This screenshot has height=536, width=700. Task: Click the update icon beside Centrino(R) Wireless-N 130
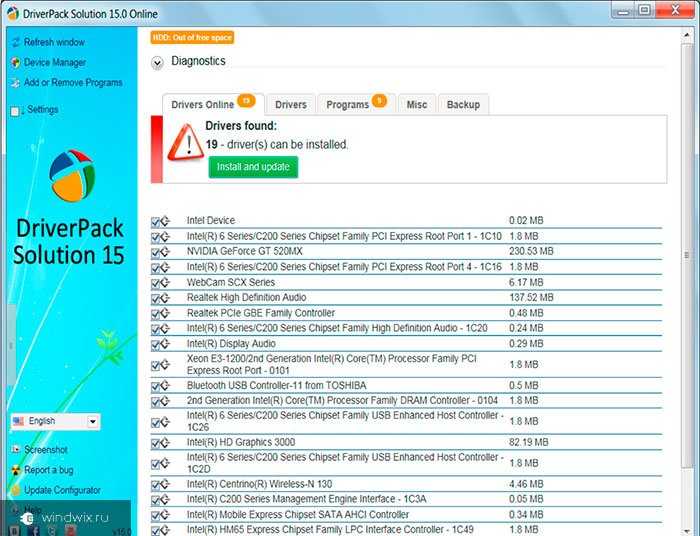click(x=165, y=484)
